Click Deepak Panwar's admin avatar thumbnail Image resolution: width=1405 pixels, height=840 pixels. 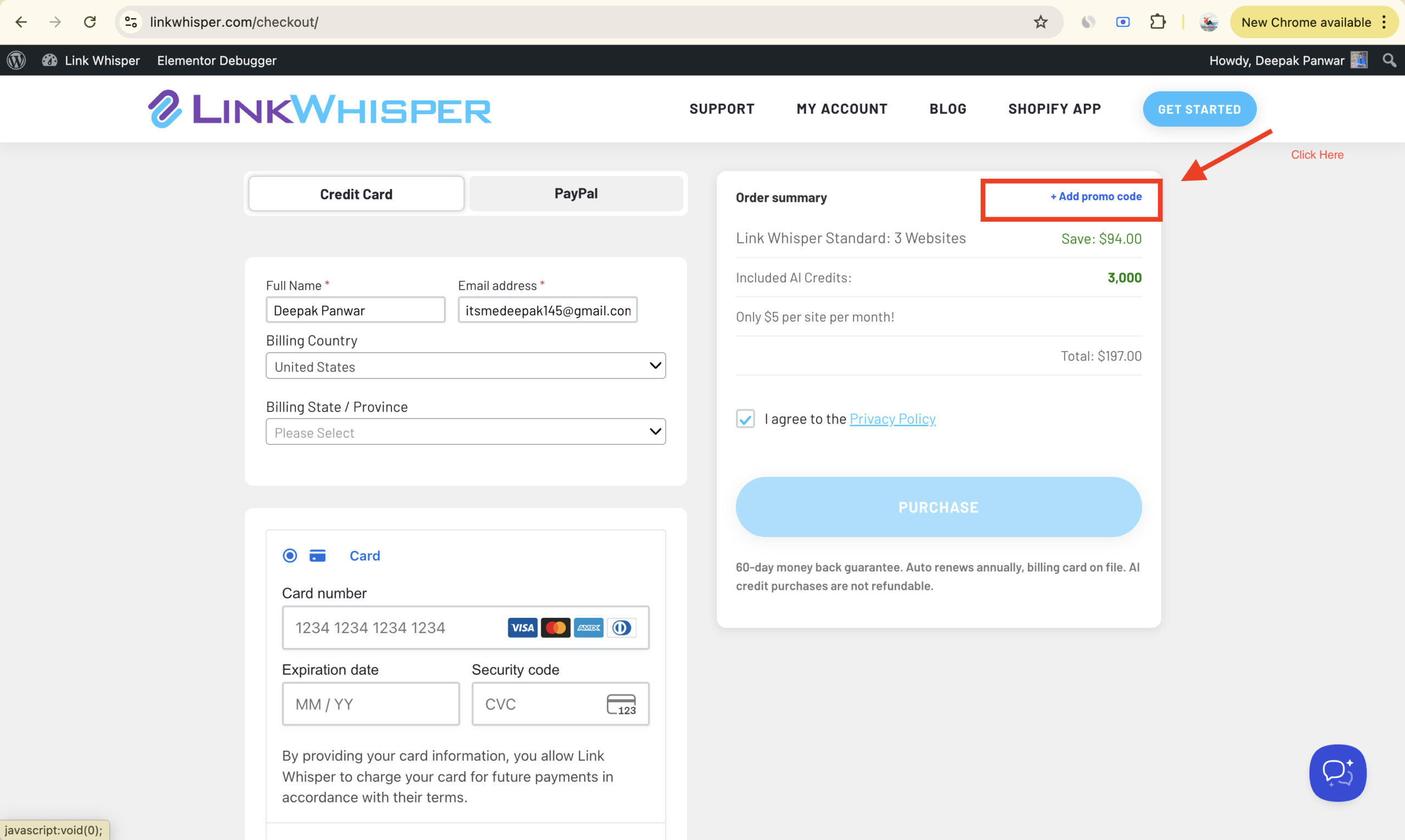(1359, 60)
